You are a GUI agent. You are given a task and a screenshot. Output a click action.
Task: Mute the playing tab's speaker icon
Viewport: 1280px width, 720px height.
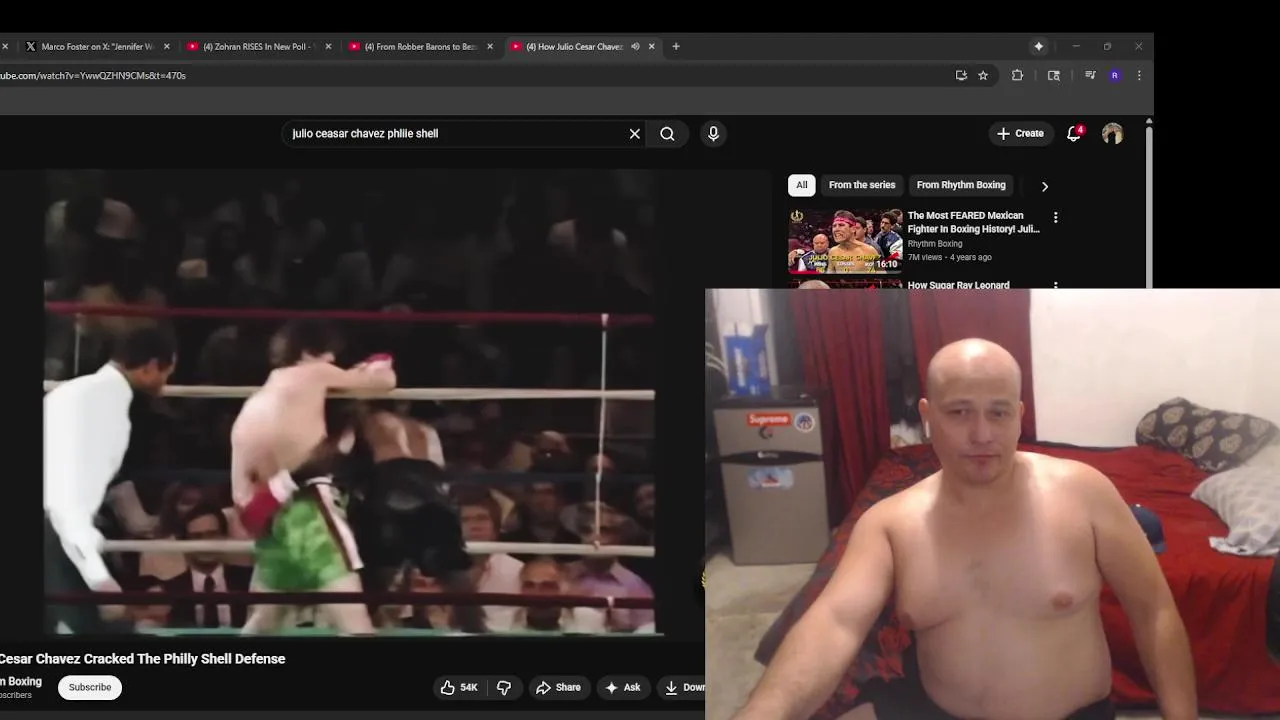coord(635,46)
